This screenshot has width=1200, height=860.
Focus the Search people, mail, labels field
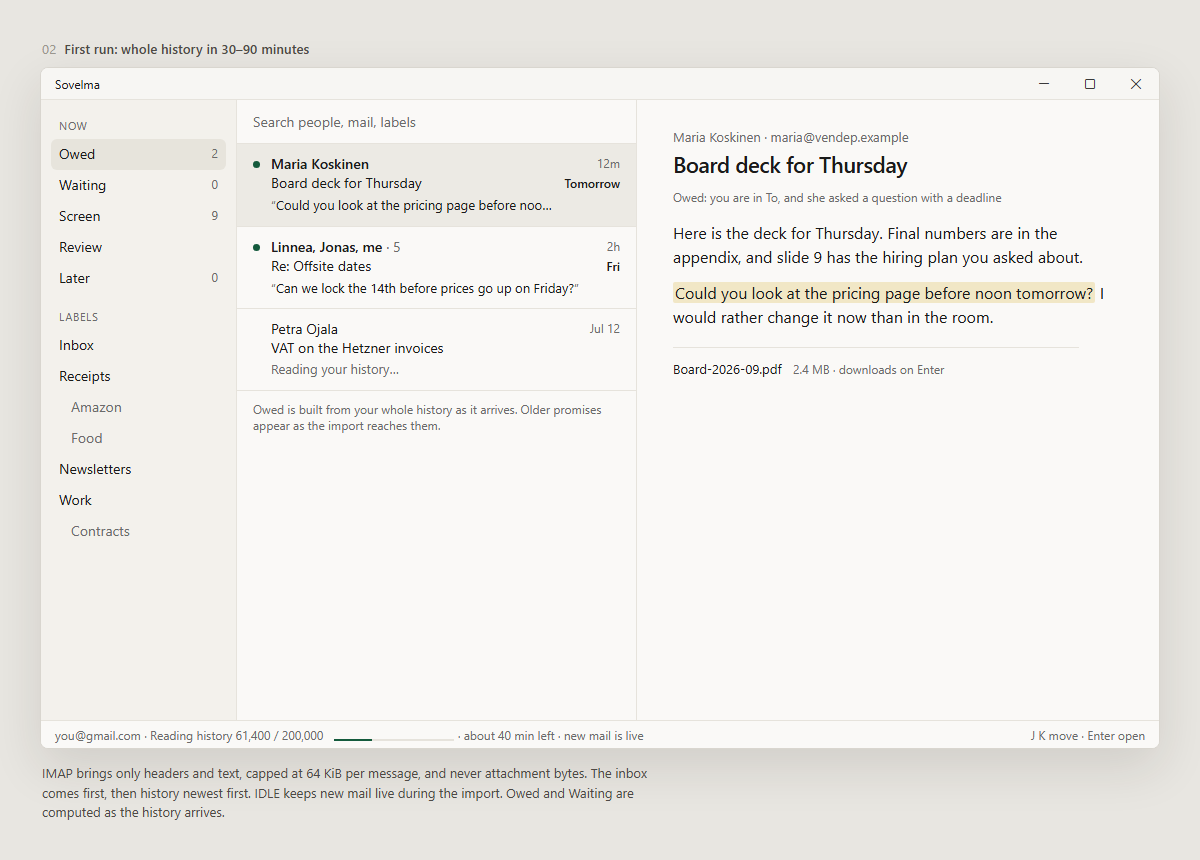[x=436, y=122]
